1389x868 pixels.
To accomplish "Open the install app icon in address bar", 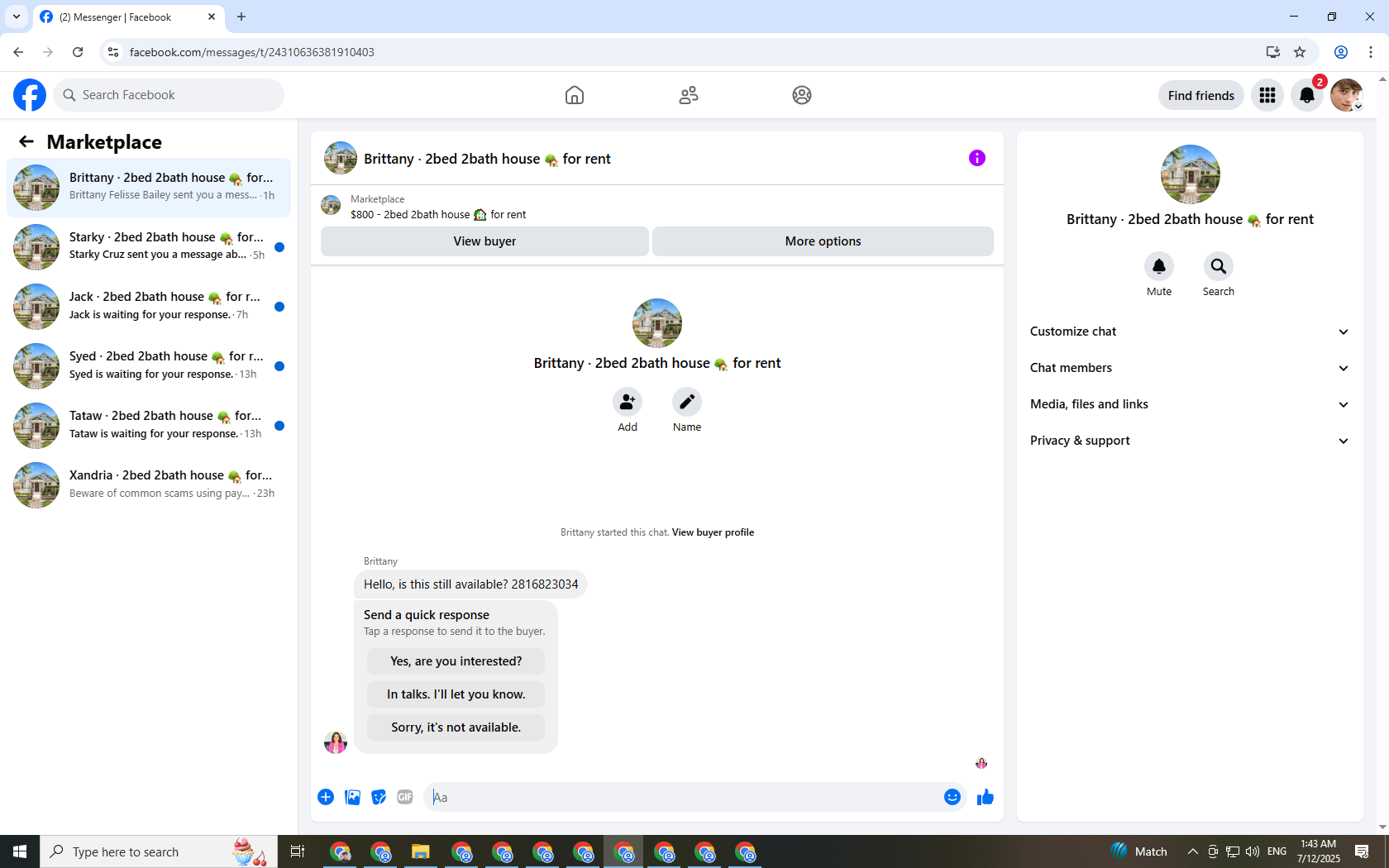I will pyautogui.click(x=1273, y=52).
